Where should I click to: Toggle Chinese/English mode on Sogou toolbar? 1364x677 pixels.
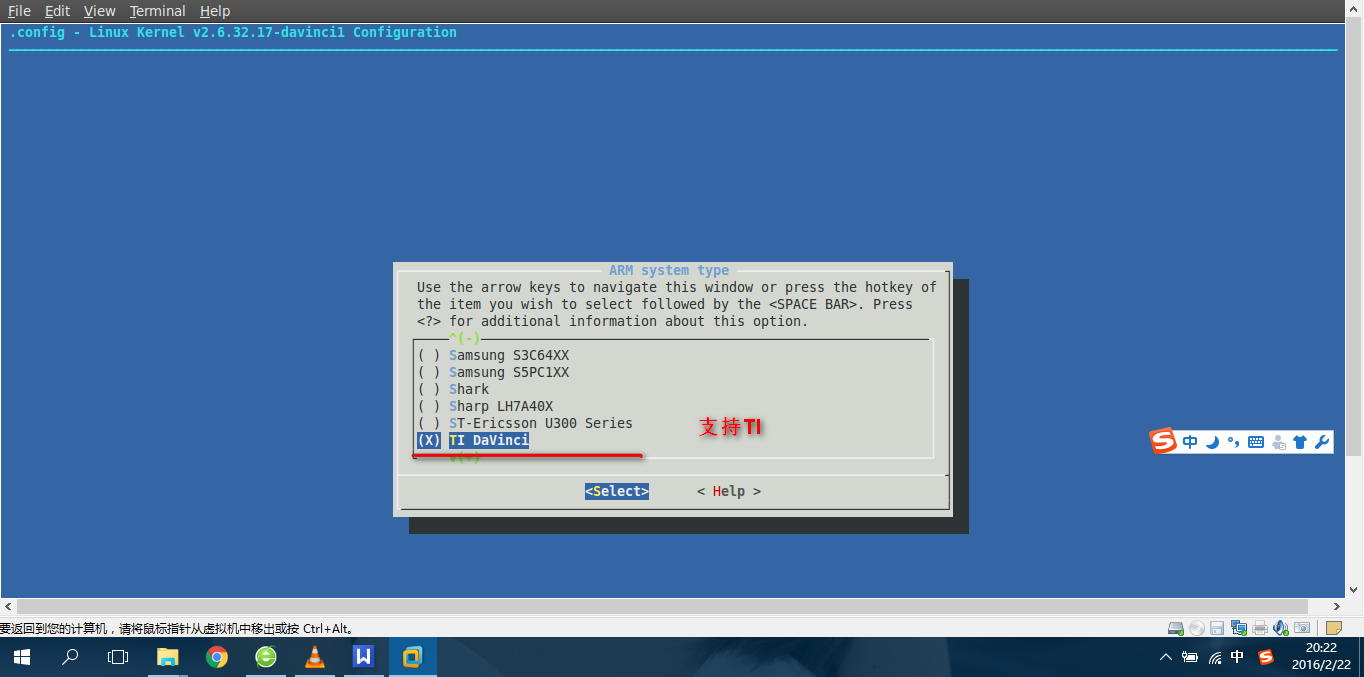pos(1190,442)
